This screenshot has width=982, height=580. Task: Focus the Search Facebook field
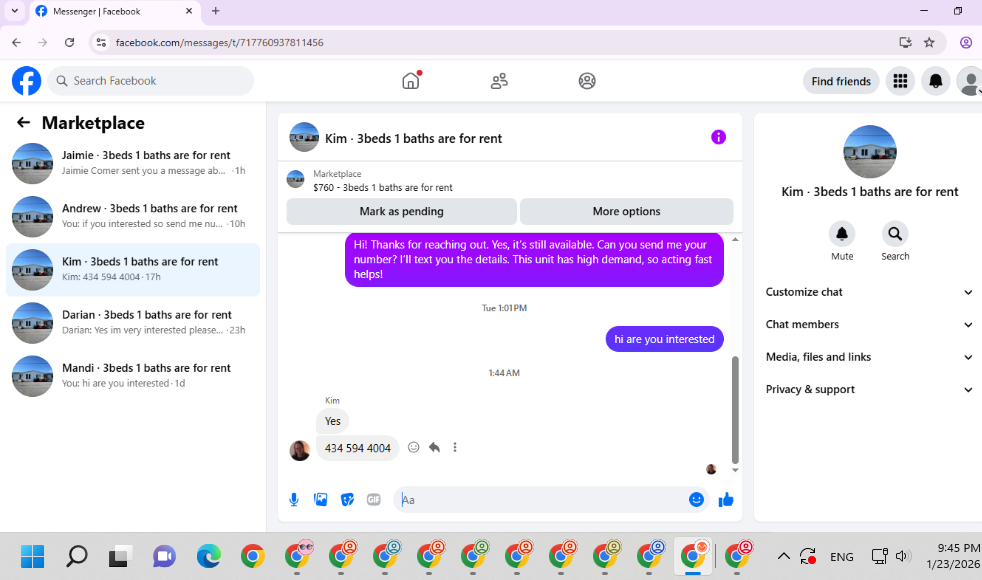click(150, 81)
